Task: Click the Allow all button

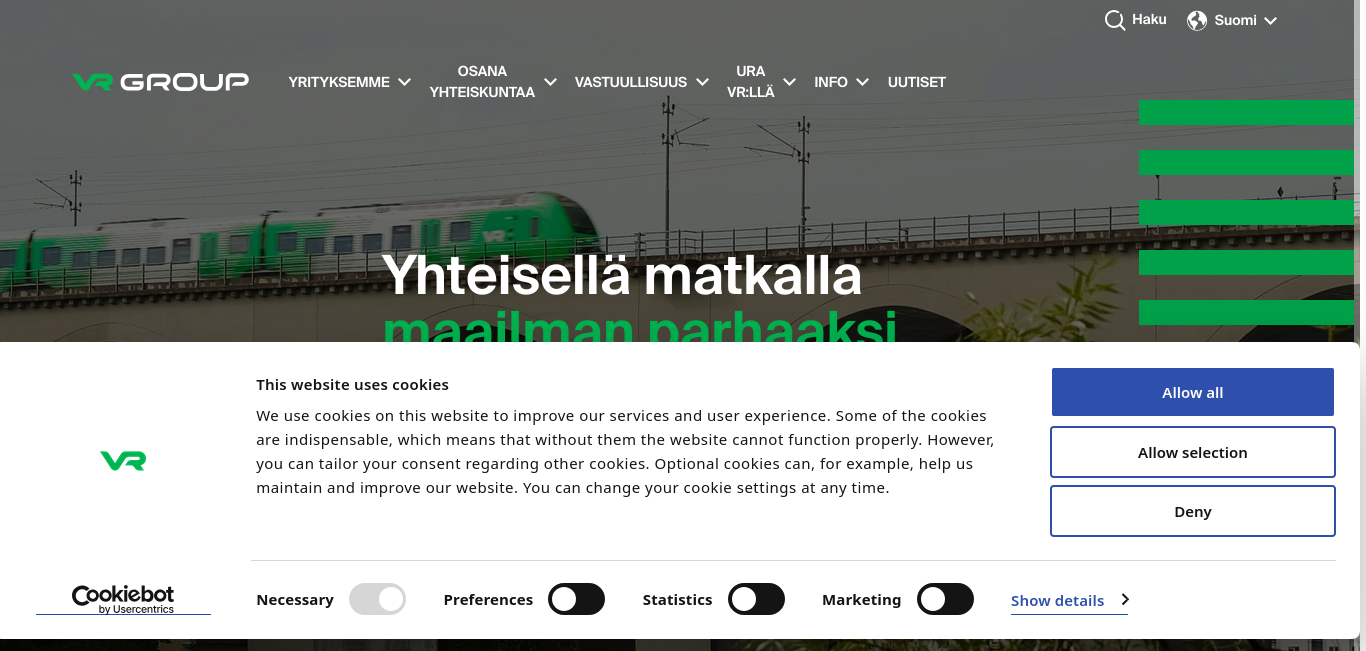Action: click(x=1192, y=392)
